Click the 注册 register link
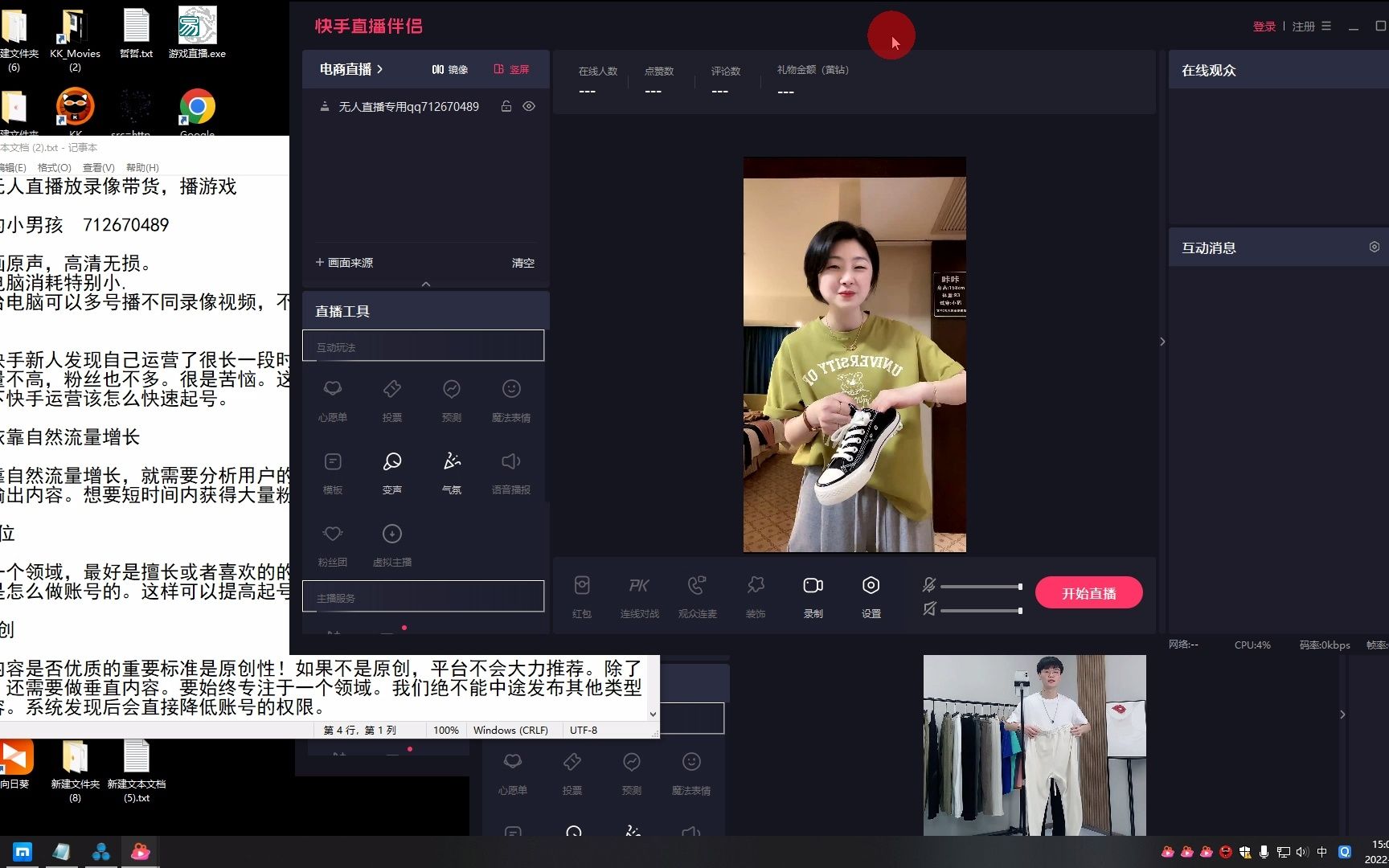Viewport: 1389px width, 868px height. pos(1303,27)
